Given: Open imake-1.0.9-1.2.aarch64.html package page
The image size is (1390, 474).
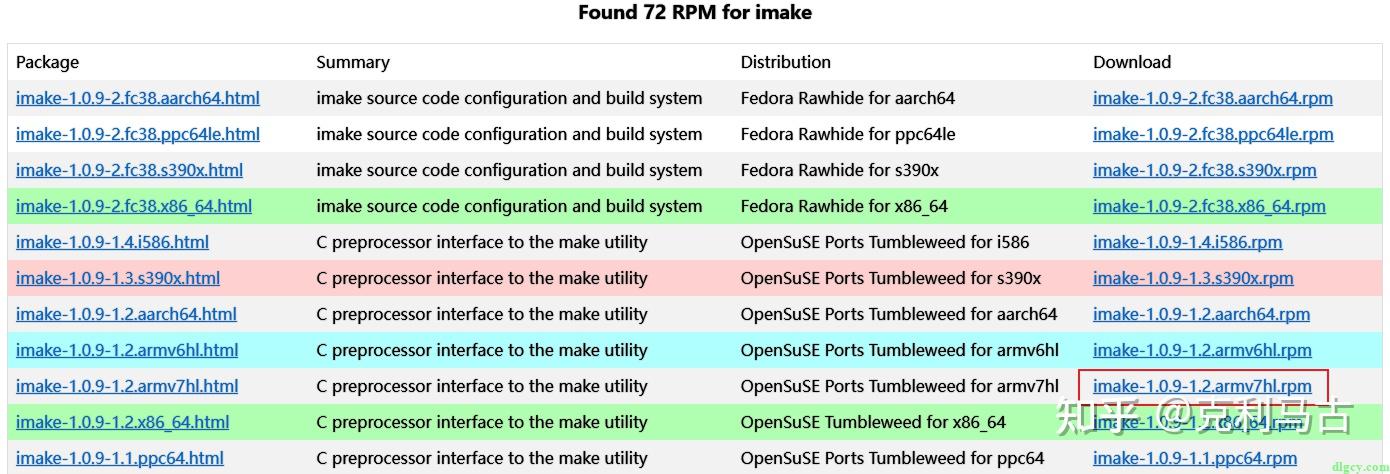Looking at the screenshot, I should coord(126,314).
